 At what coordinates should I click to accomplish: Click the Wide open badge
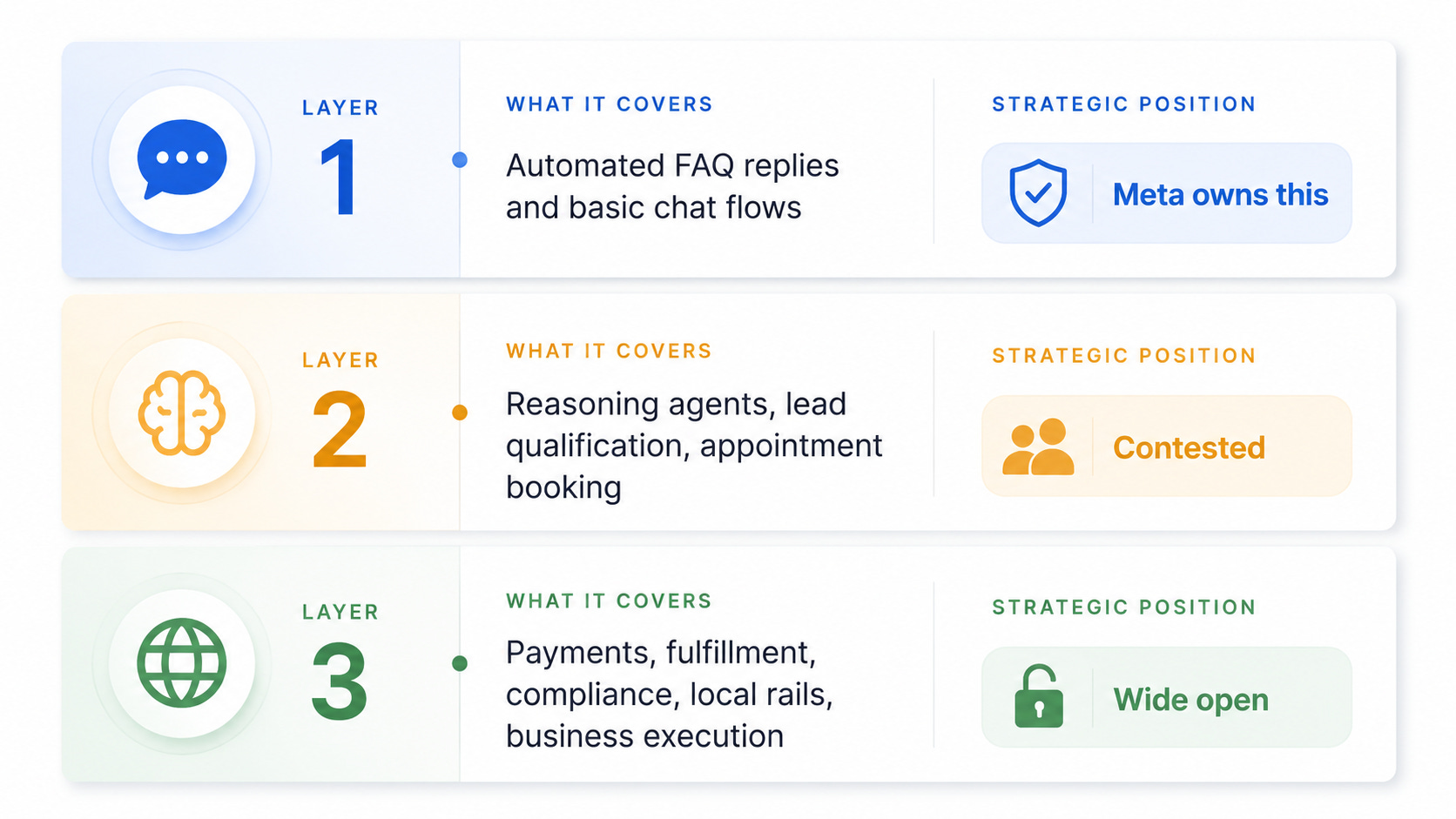point(1167,697)
